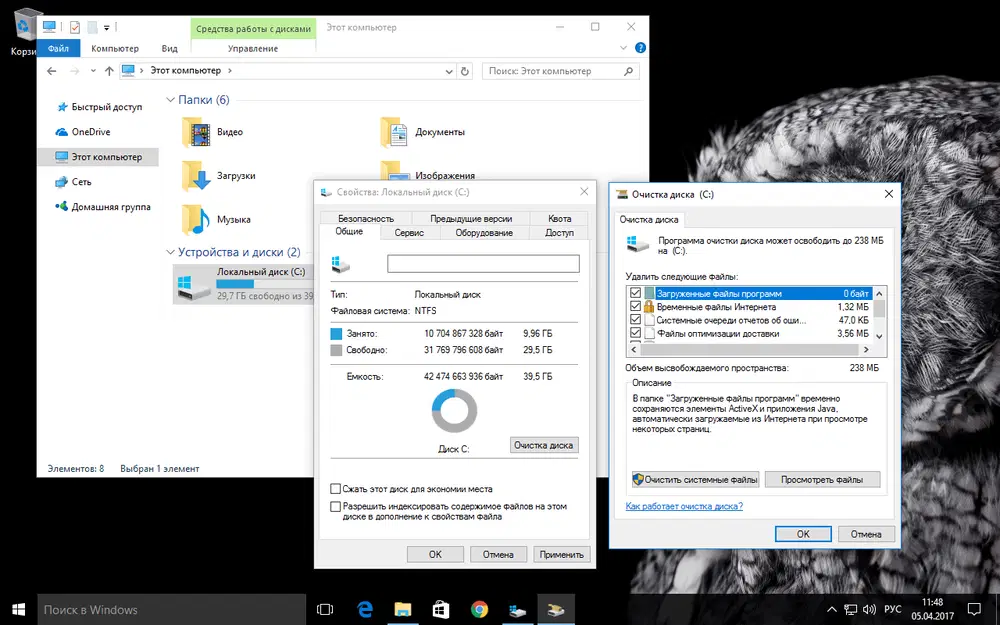This screenshot has width=1000, height=625.
Task: Click the Disk Cleanup taskbar icon
Action: point(555,610)
